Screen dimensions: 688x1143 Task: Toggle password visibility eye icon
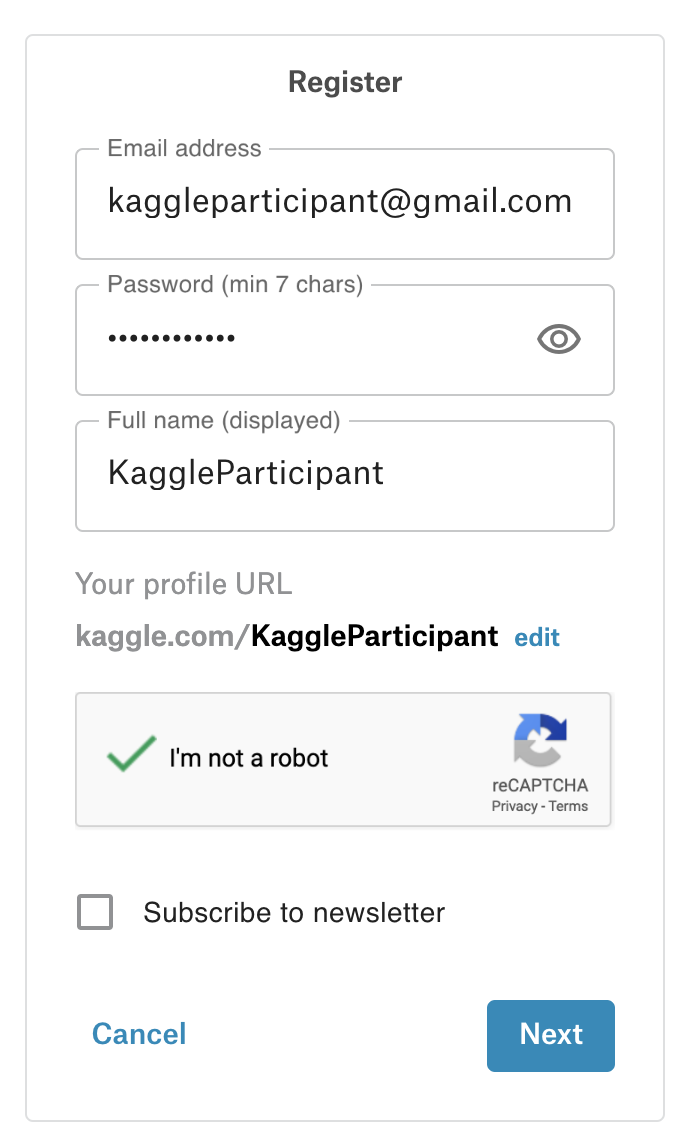559,340
